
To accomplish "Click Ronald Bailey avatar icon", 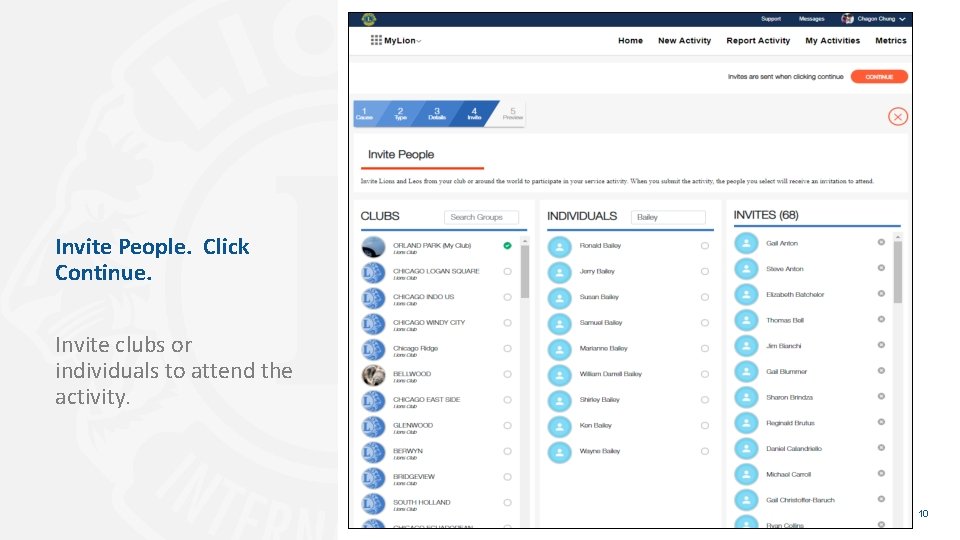I will click(559, 247).
